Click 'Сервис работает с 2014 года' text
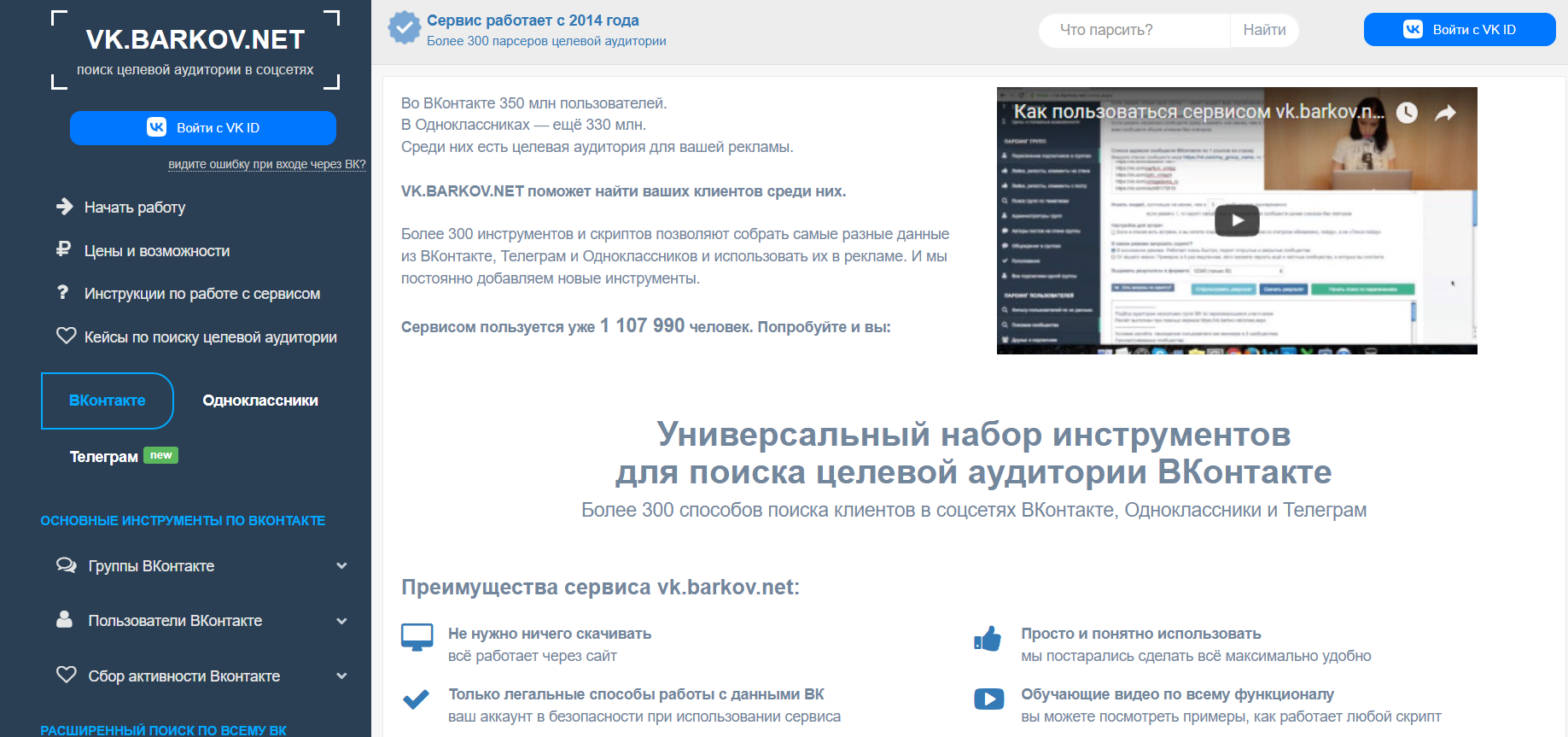 point(533,20)
